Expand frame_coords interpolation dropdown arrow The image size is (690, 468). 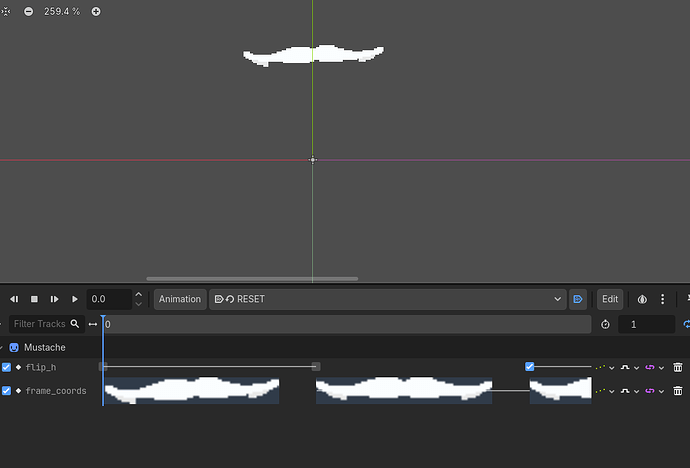pos(636,391)
